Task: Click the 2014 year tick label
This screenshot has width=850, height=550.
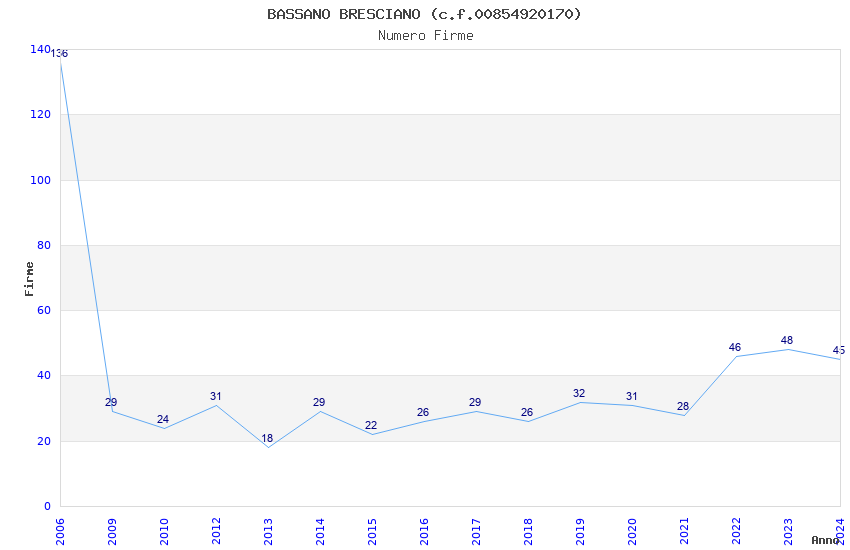Action: pos(320,531)
